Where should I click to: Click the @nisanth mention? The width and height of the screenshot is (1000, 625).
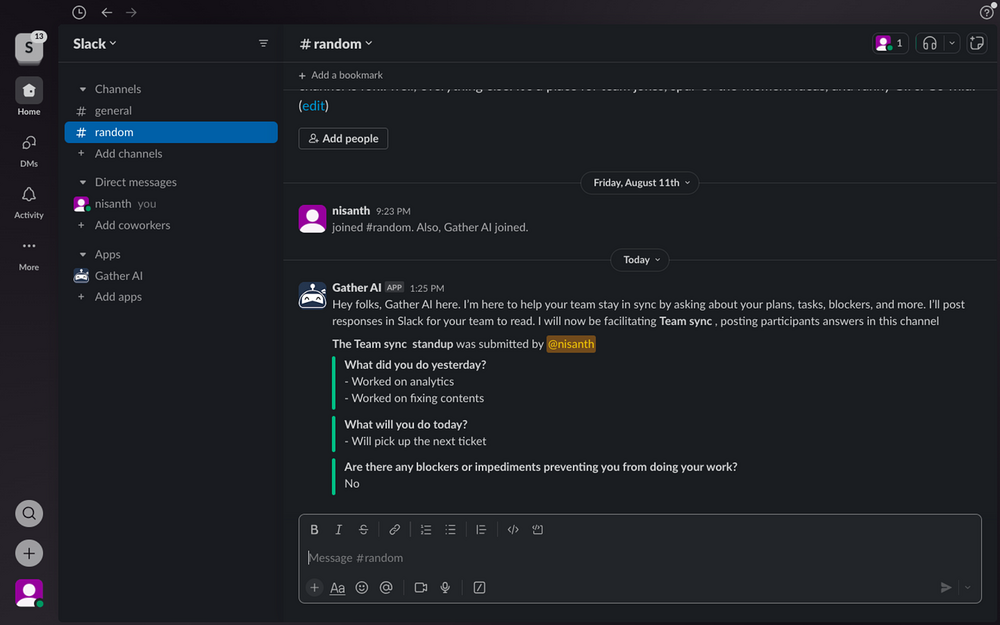[x=571, y=344]
